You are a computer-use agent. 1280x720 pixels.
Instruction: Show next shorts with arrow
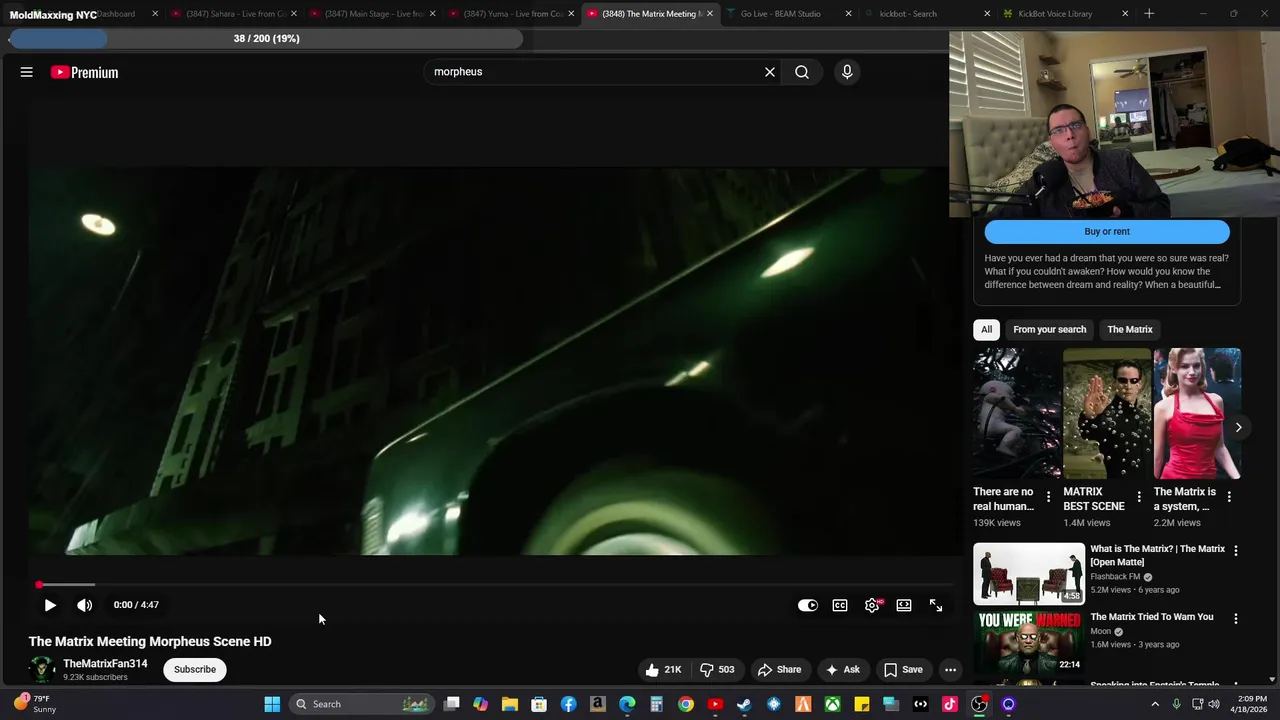[x=1238, y=427]
